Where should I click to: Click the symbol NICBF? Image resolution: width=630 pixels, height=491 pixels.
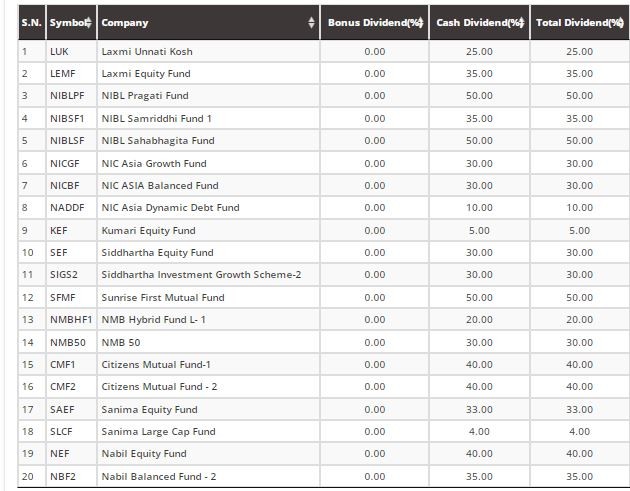tap(65, 186)
